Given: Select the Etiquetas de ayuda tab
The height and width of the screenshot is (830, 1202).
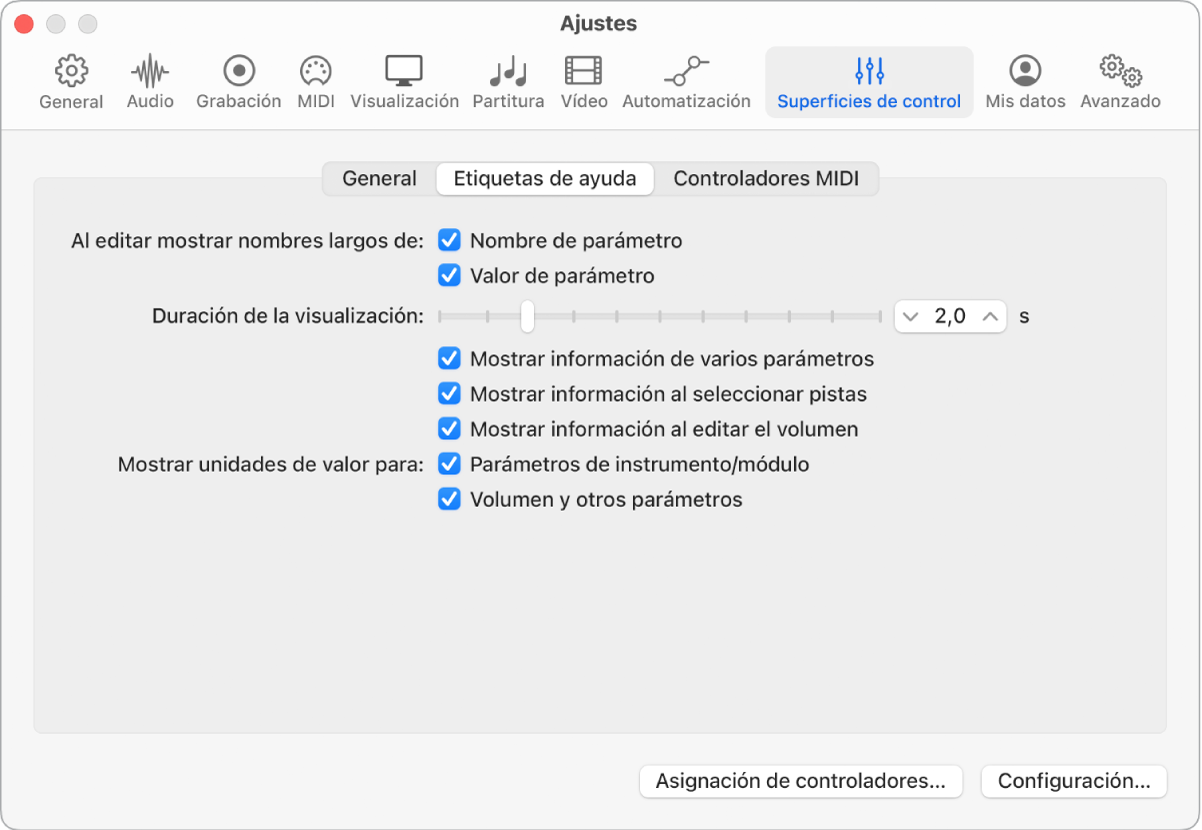Looking at the screenshot, I should (545, 179).
